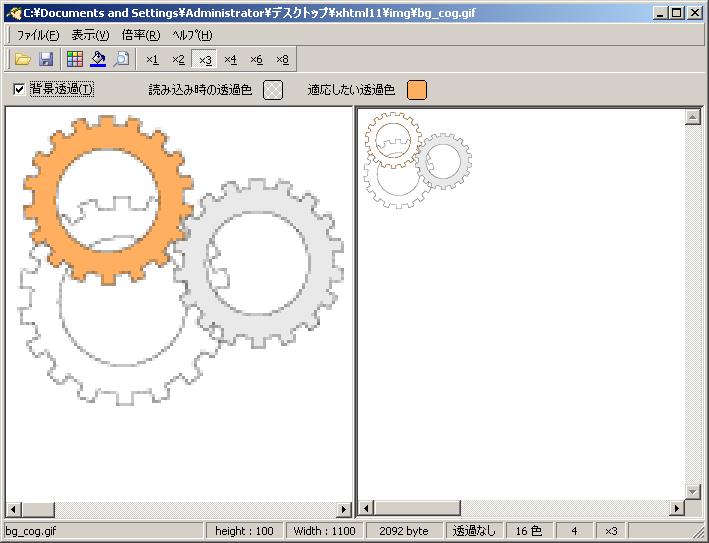Click the orange 適応したい透過色 swatch
Image resolution: width=709 pixels, height=543 pixels.
(417, 90)
